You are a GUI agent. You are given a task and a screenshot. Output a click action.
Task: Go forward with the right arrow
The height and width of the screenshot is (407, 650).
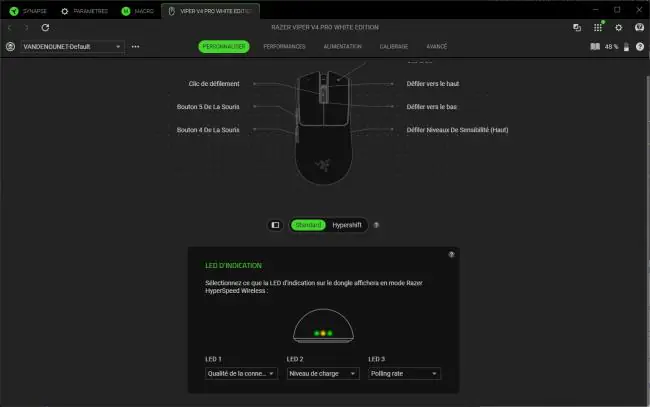(x=27, y=28)
